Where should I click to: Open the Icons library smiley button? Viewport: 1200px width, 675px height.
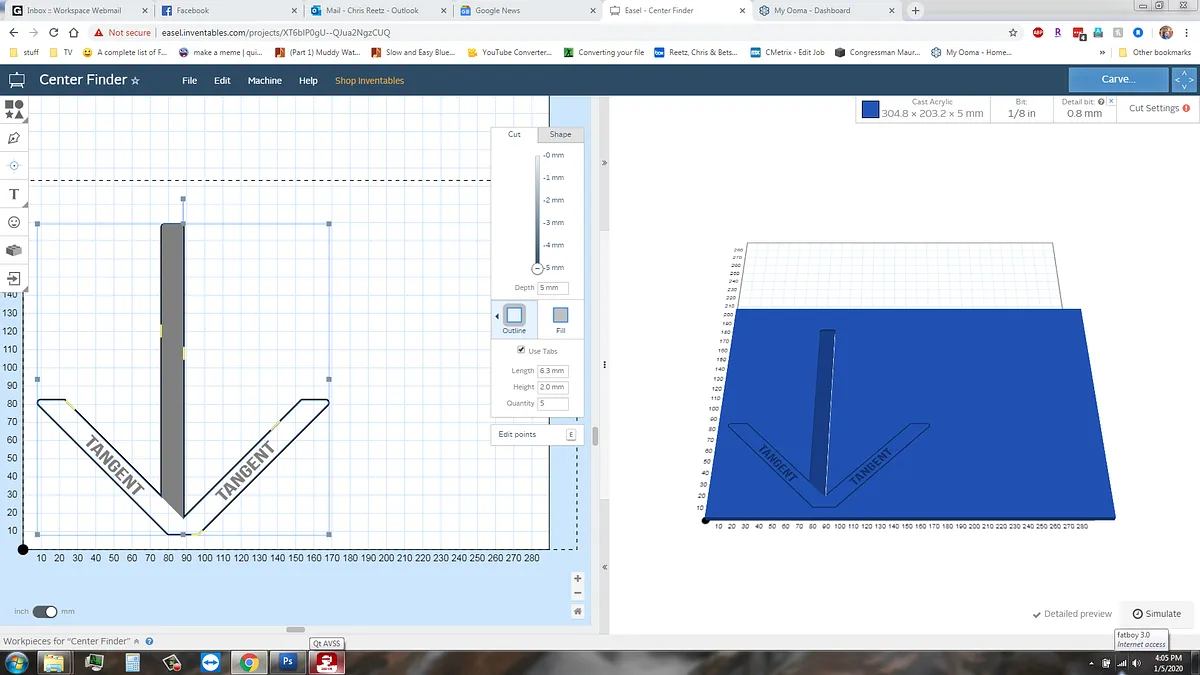(14, 221)
